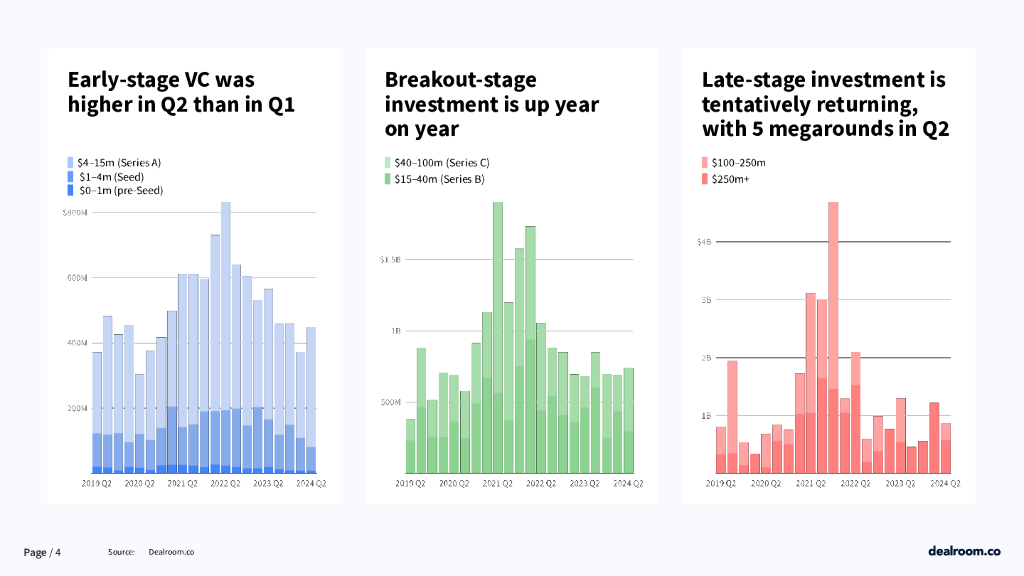The width and height of the screenshot is (1024, 576).
Task: Click the dealroom.co logo
Action: coord(964,551)
